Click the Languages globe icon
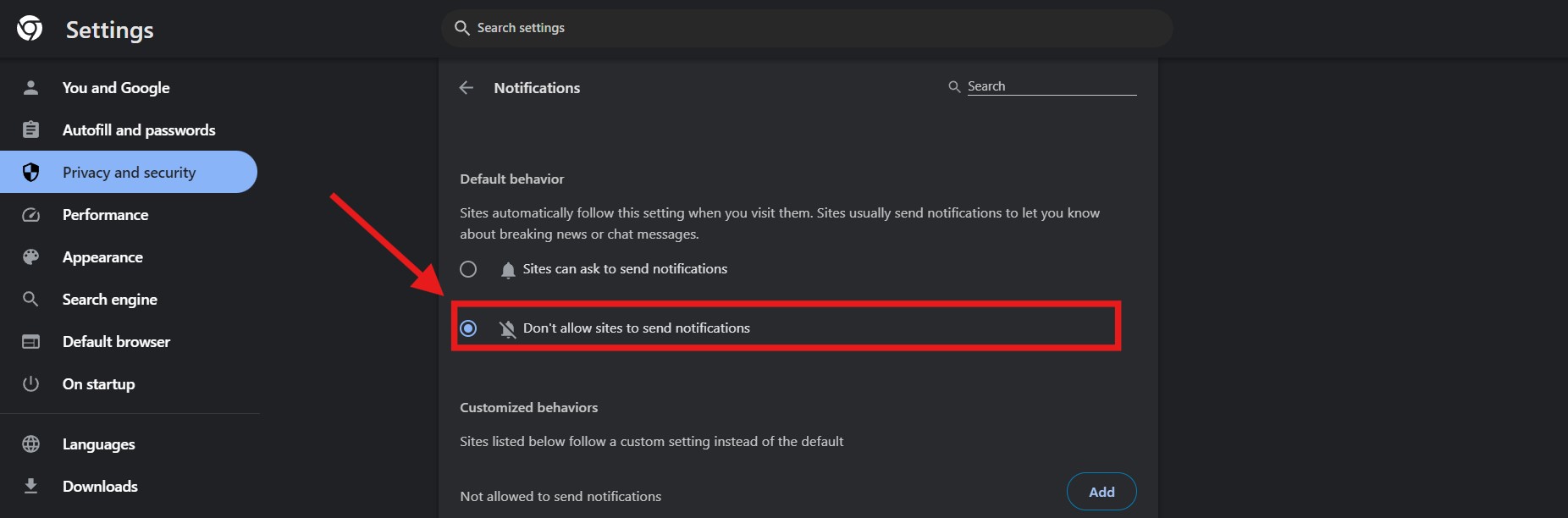 [x=30, y=444]
